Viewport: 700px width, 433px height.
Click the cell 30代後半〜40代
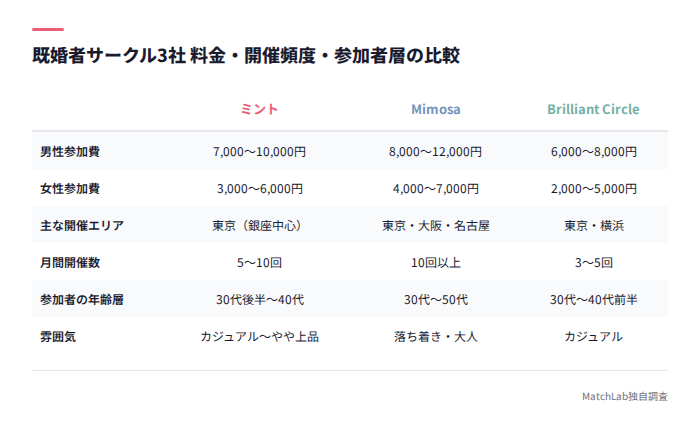(260, 300)
